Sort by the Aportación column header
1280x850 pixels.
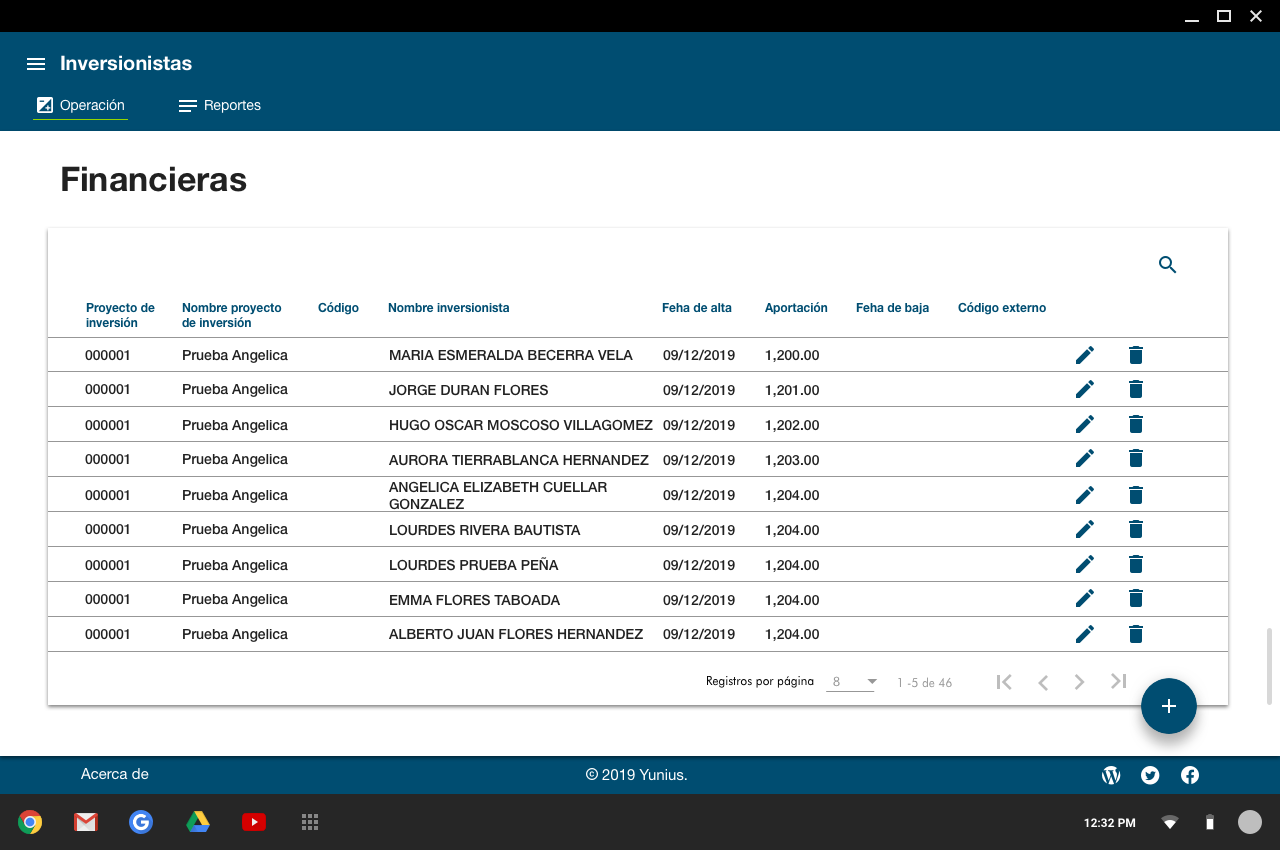click(x=796, y=308)
